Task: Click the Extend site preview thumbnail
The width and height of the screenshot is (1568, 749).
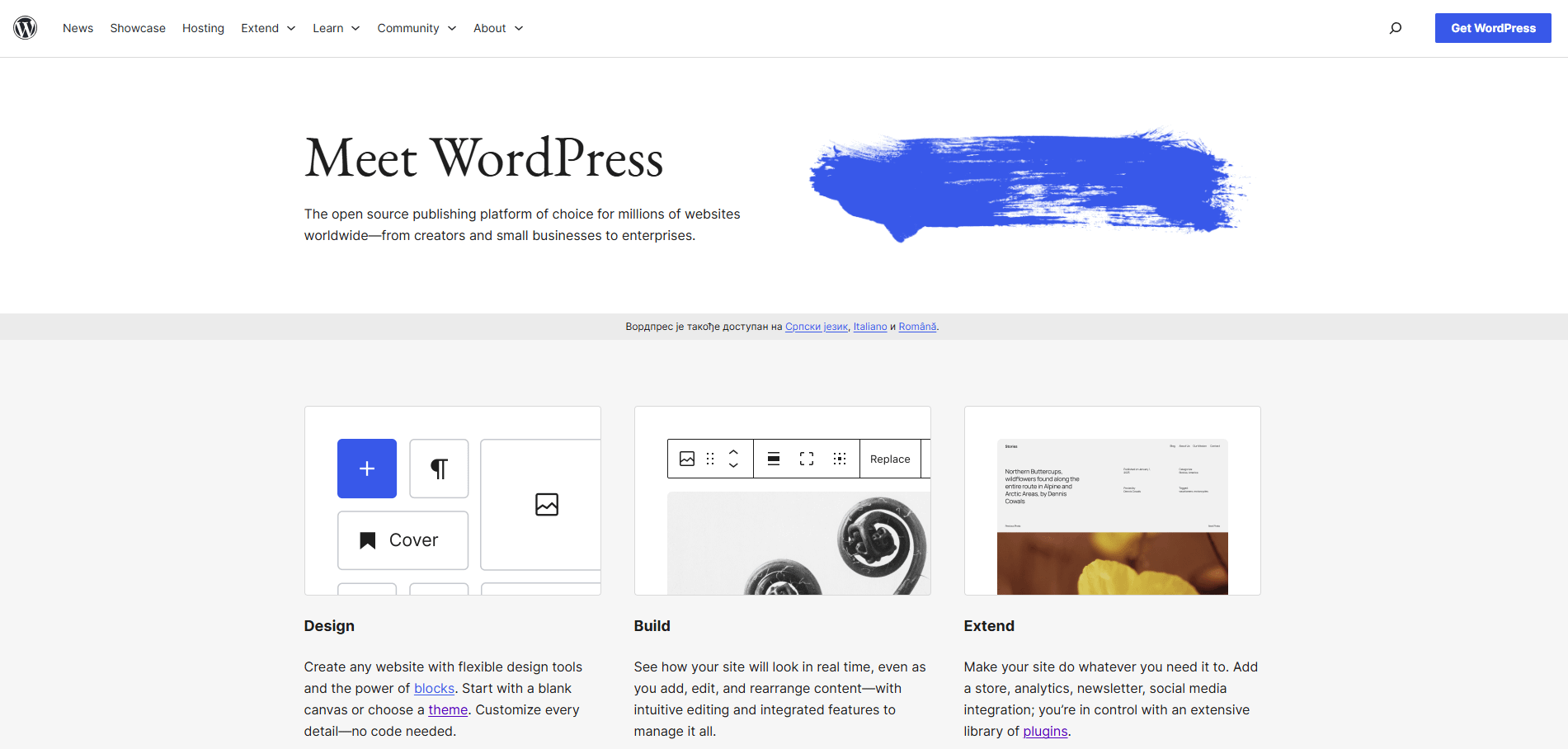Action: [1112, 516]
